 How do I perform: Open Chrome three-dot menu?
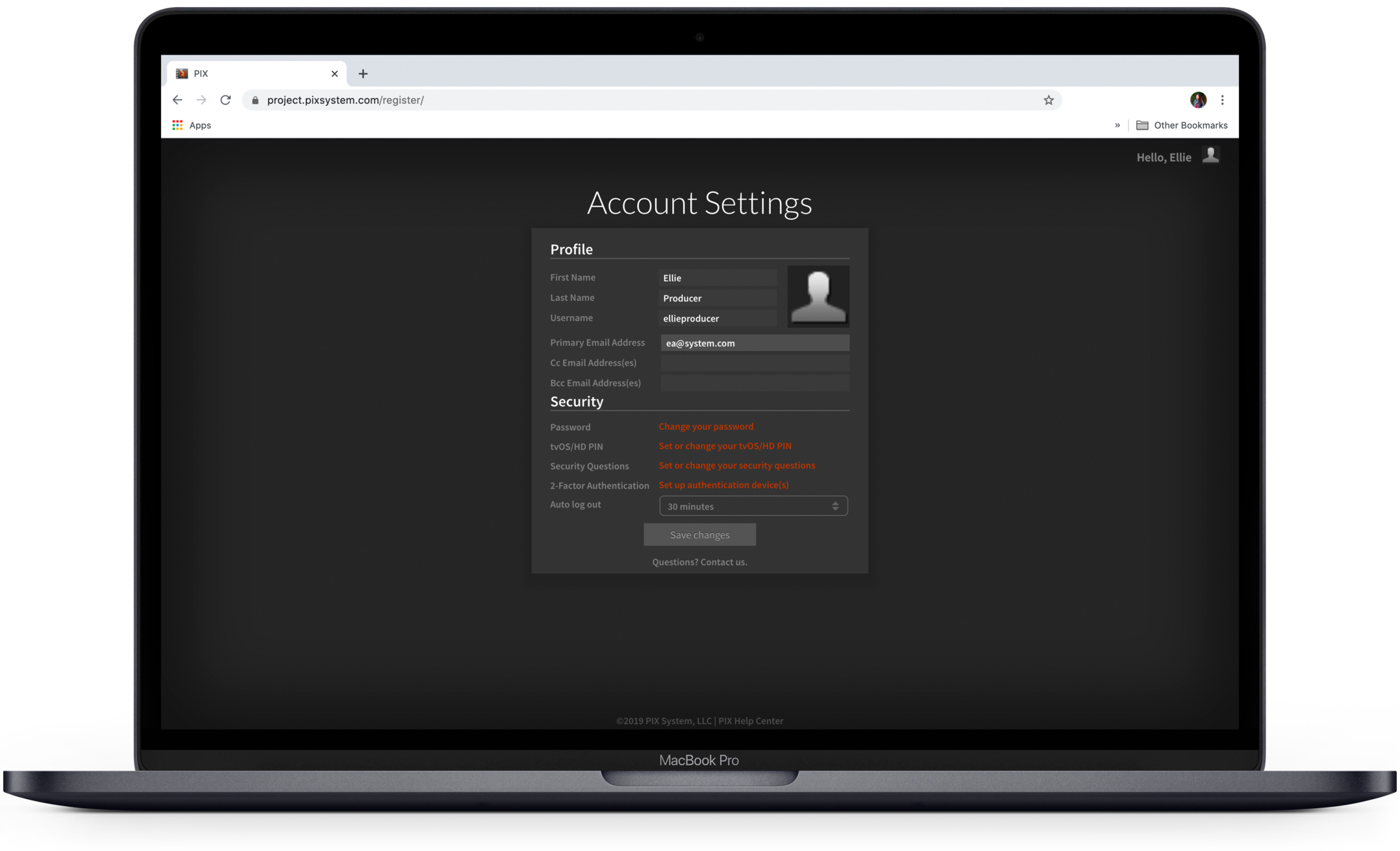1222,100
